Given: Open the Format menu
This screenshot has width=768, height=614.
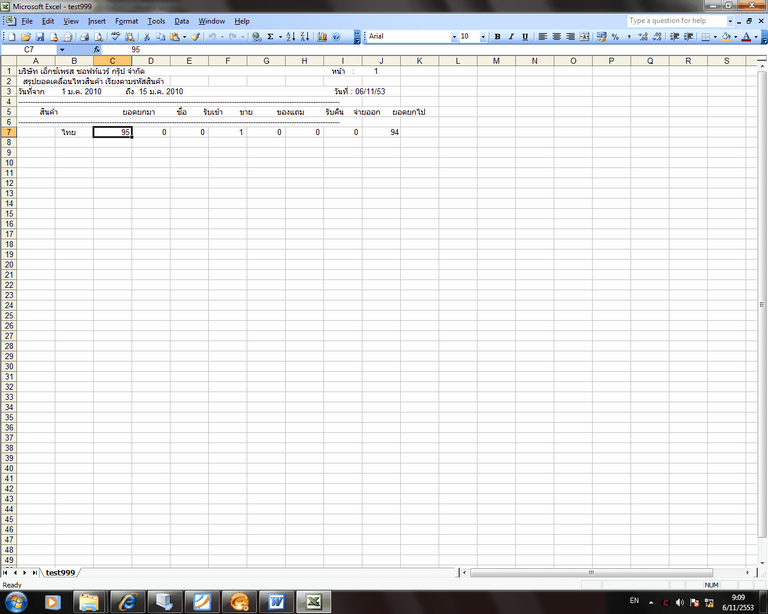Looking at the screenshot, I should click(126, 21).
